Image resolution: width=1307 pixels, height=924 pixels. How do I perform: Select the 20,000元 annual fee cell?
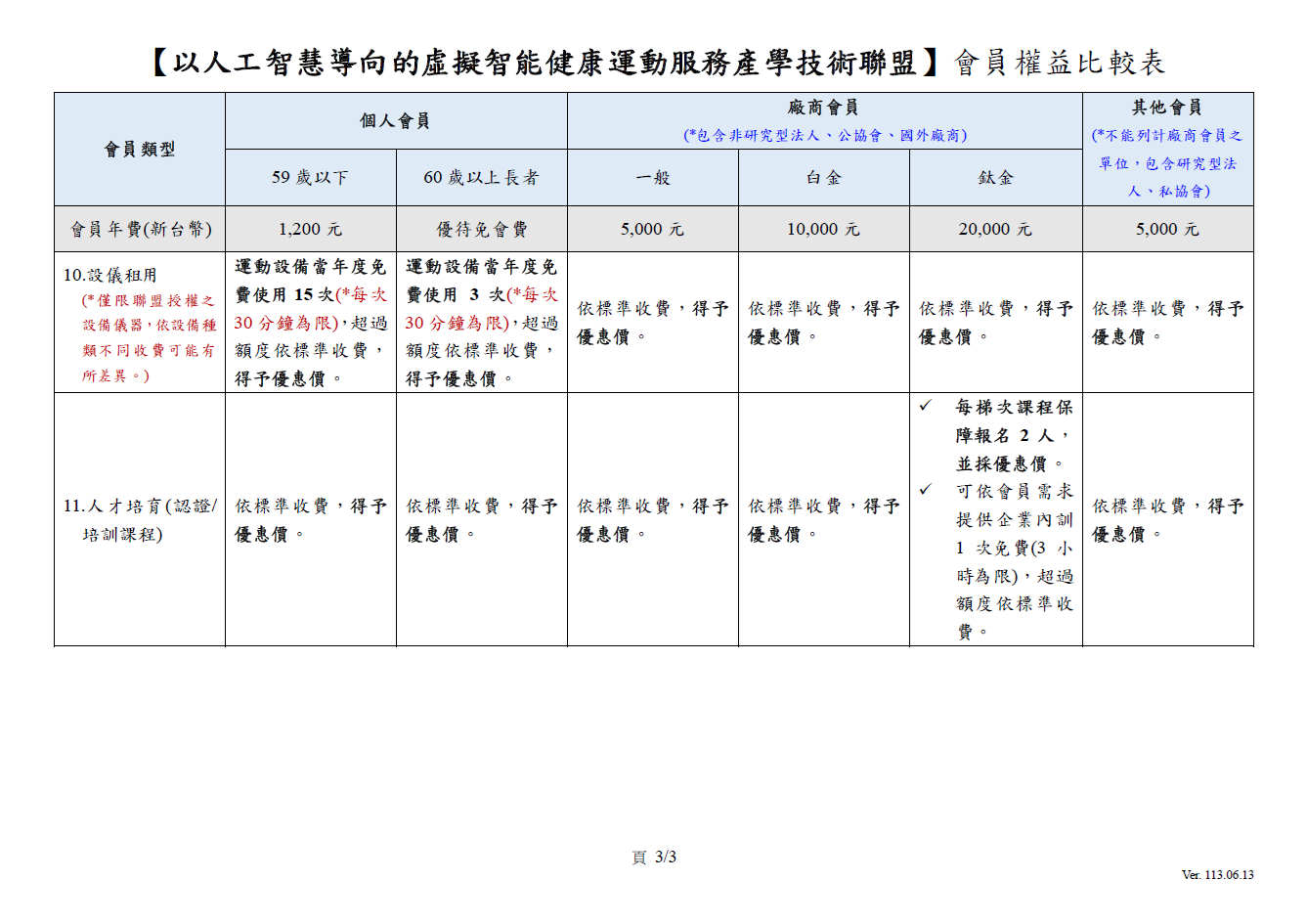click(995, 230)
